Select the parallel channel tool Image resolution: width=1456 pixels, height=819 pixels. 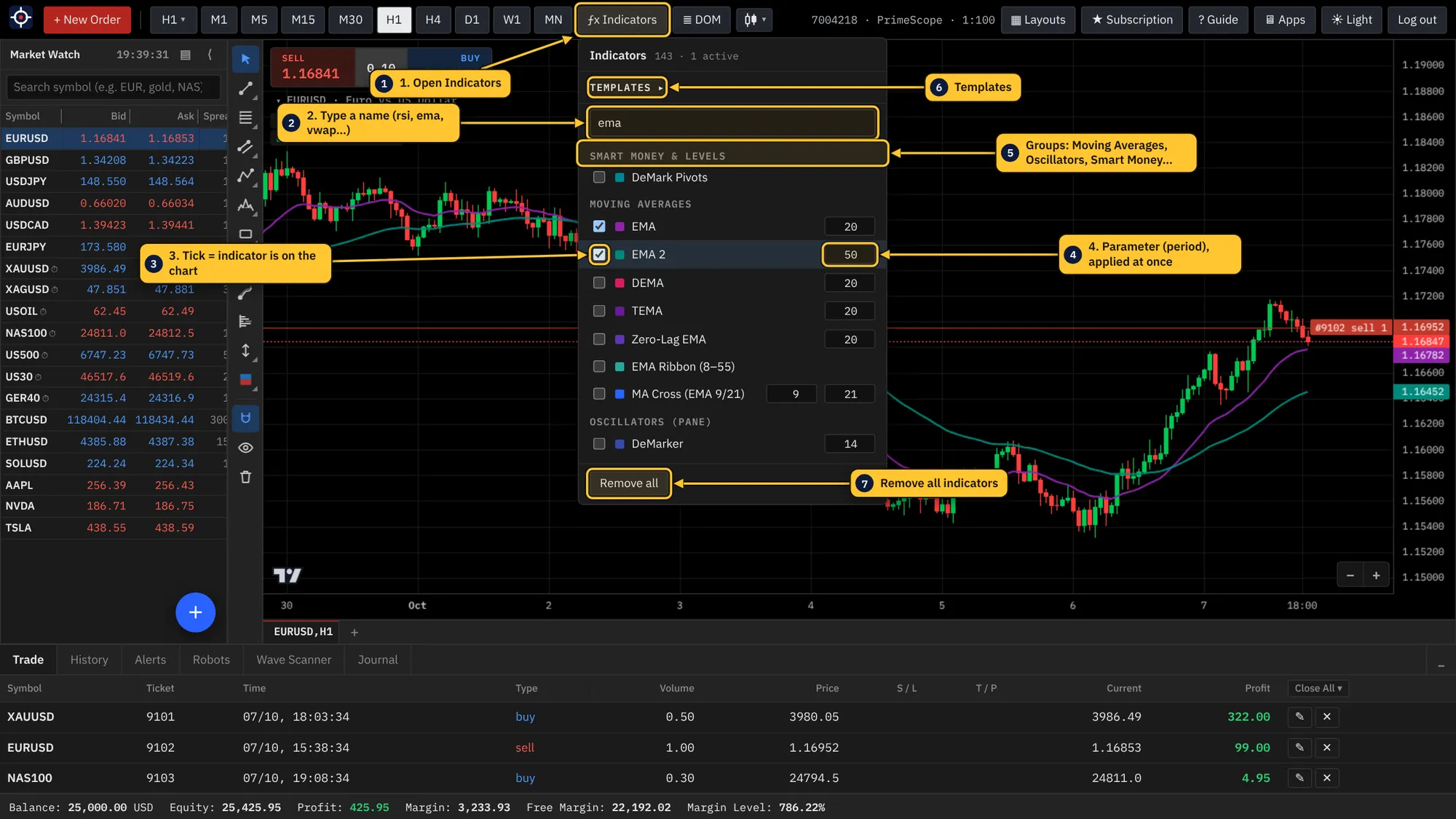245,146
